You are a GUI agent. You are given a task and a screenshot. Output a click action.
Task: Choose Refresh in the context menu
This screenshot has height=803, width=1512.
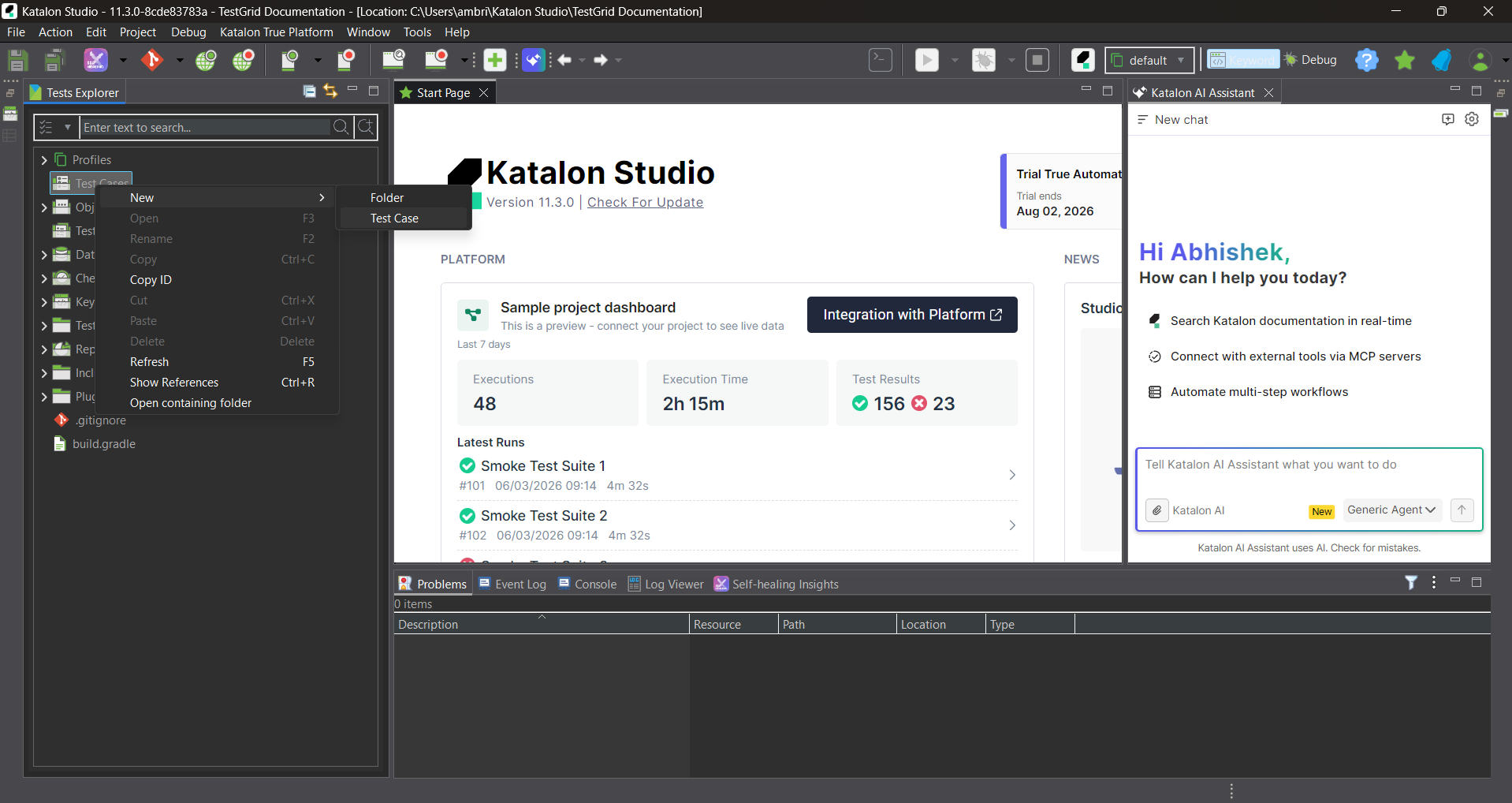(218, 362)
